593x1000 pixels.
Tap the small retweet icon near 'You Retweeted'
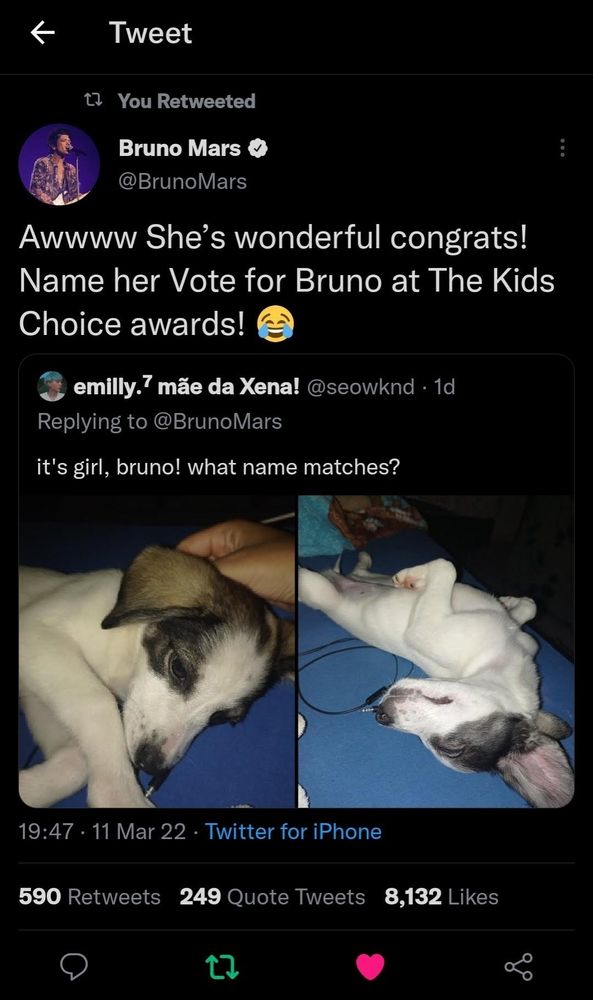[94, 100]
